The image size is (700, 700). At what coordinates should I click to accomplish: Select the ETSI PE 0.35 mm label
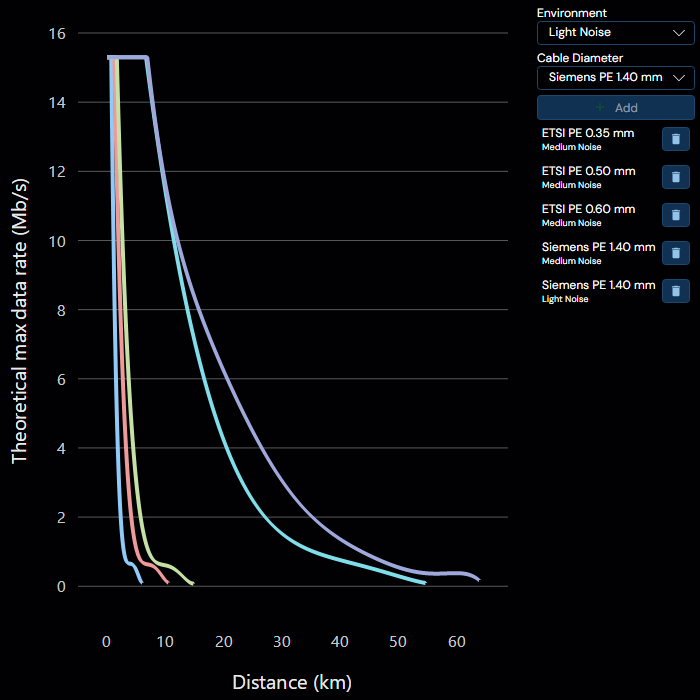pyautogui.click(x=588, y=133)
